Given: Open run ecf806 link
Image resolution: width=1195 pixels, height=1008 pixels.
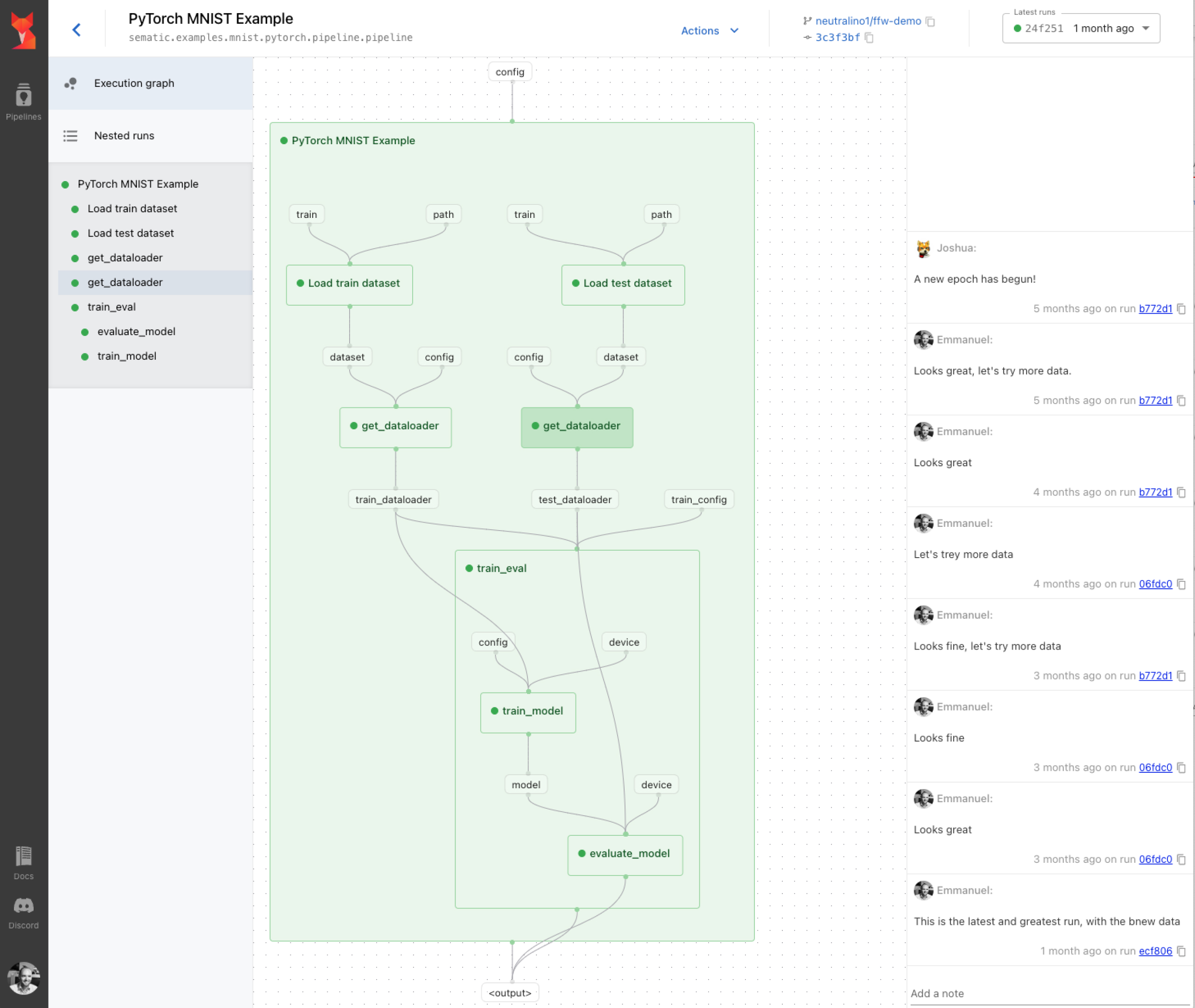Looking at the screenshot, I should [1155, 952].
